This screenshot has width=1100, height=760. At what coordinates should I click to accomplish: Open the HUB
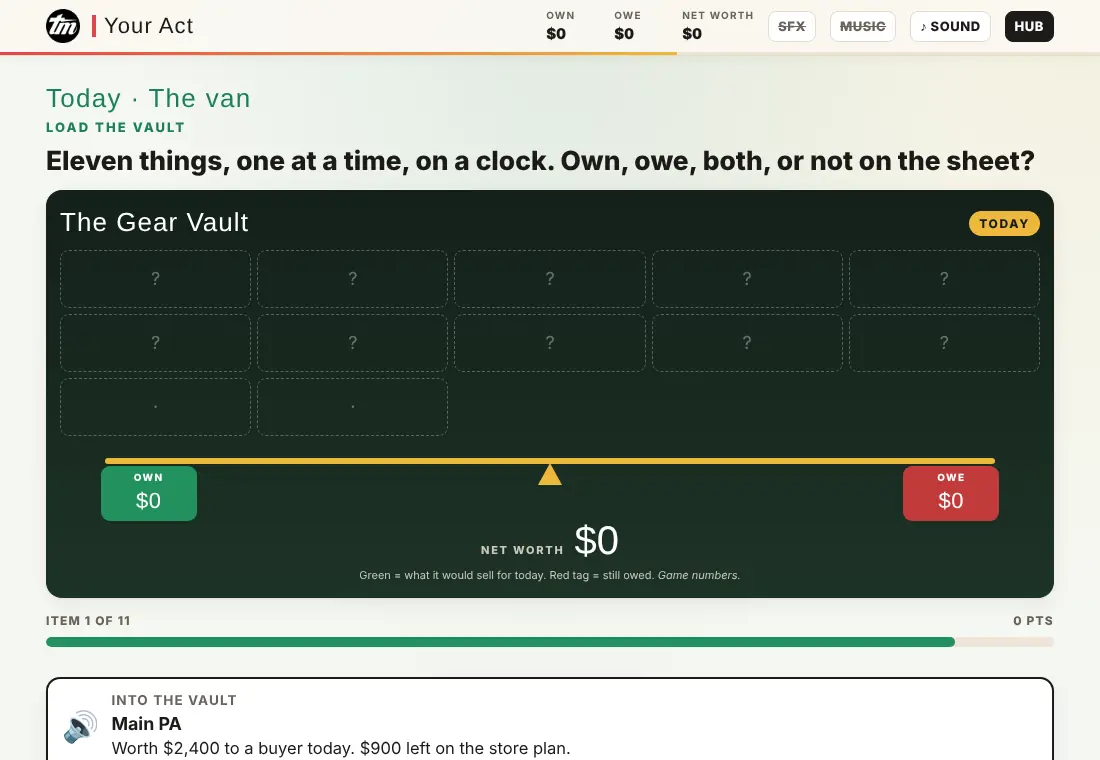pyautogui.click(x=1028, y=27)
